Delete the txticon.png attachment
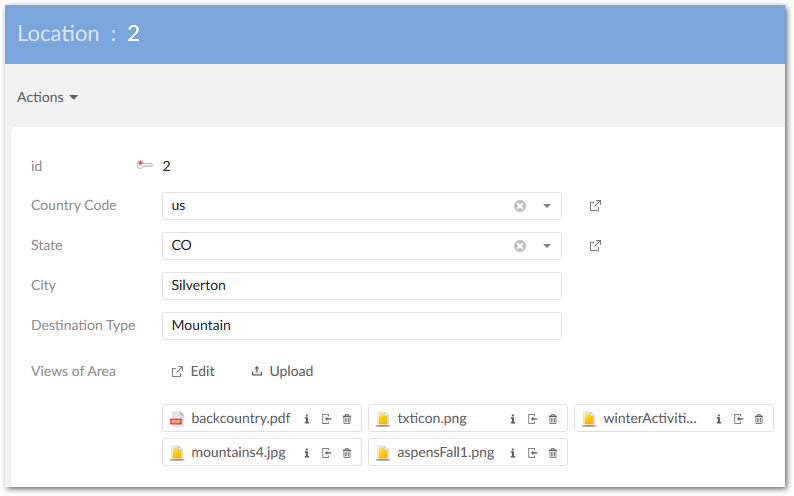This screenshot has height=496, width=794. click(553, 419)
